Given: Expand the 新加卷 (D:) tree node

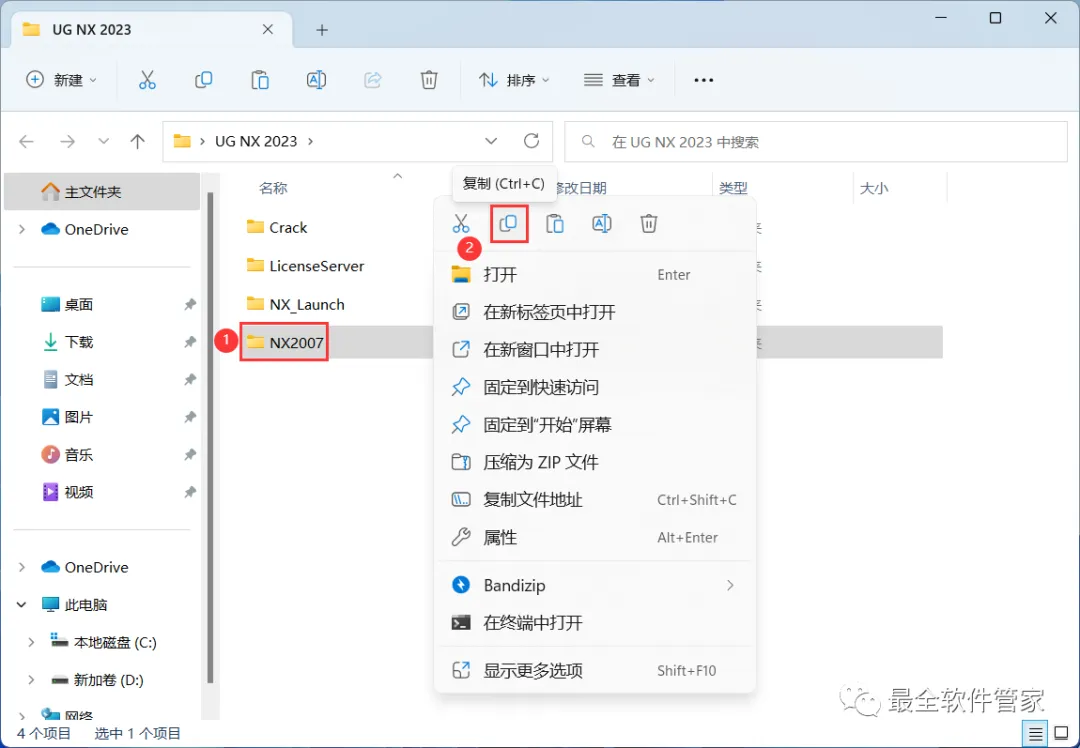Looking at the screenshot, I should (x=31, y=680).
